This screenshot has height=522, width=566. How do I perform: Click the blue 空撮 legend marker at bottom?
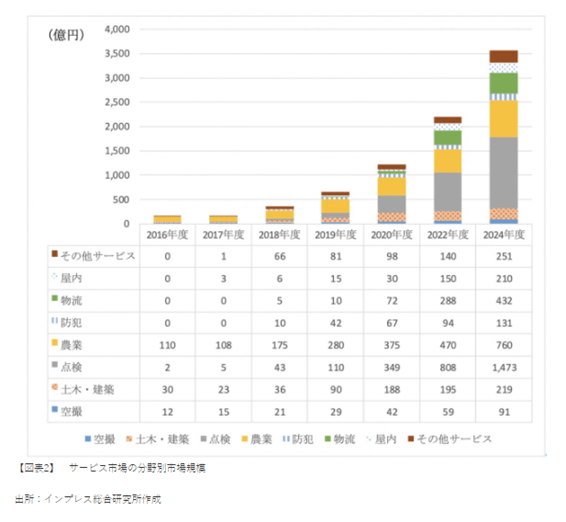(87, 439)
